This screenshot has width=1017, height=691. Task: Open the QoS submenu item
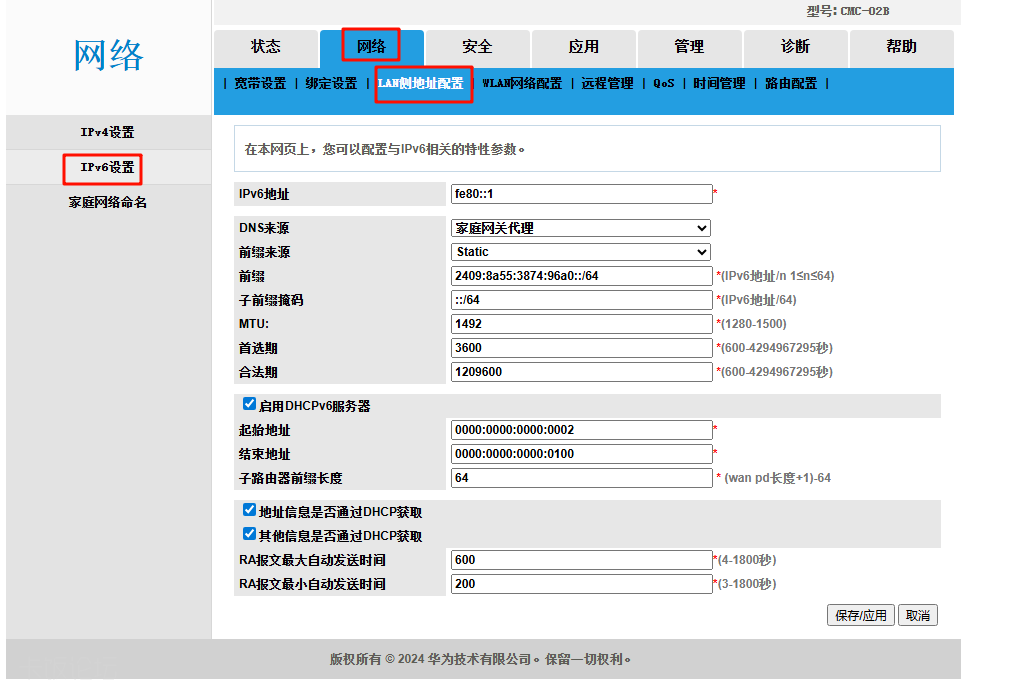pyautogui.click(x=664, y=84)
